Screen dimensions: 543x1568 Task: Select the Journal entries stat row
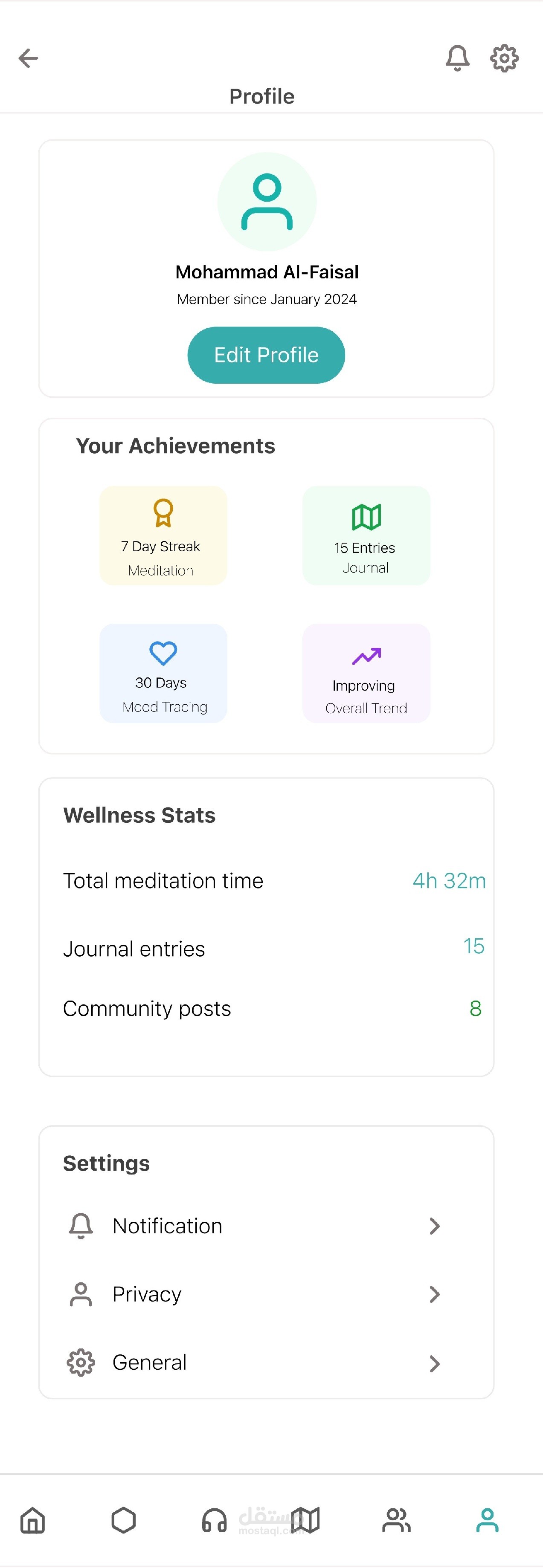tap(274, 948)
